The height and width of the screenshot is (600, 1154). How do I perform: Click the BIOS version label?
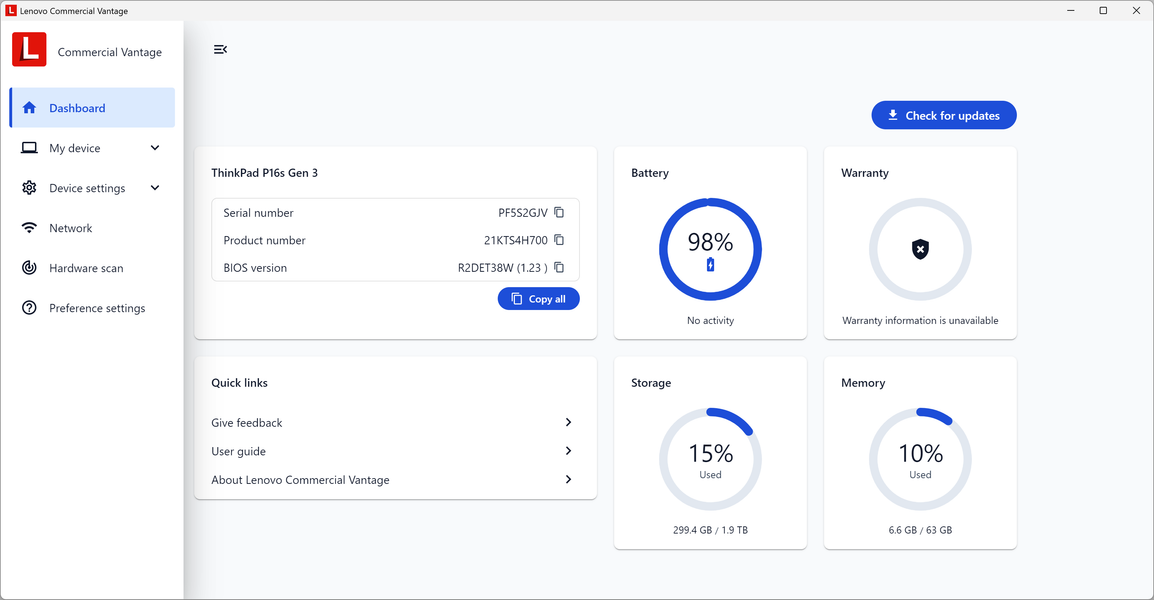tap(255, 268)
